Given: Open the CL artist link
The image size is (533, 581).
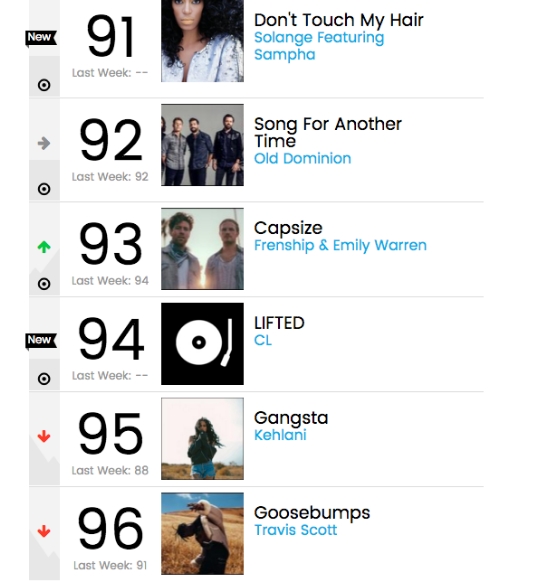Looking at the screenshot, I should pyautogui.click(x=263, y=340).
